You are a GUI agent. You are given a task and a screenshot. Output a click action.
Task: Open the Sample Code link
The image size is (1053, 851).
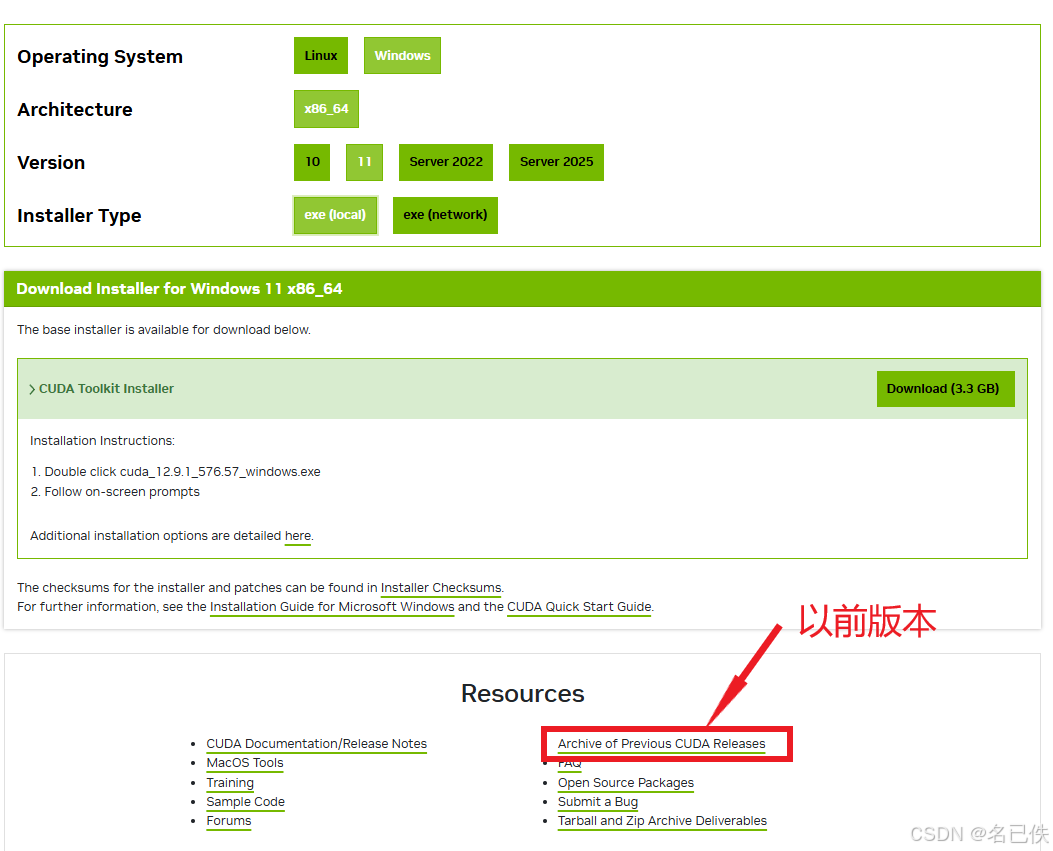pyautogui.click(x=245, y=802)
